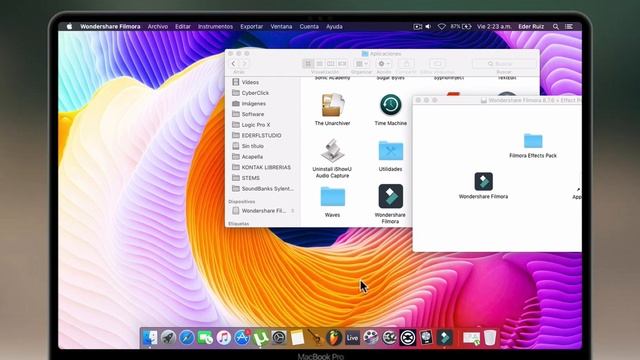Switch Finder to list view
This screenshot has height=360, width=640.
320,64
